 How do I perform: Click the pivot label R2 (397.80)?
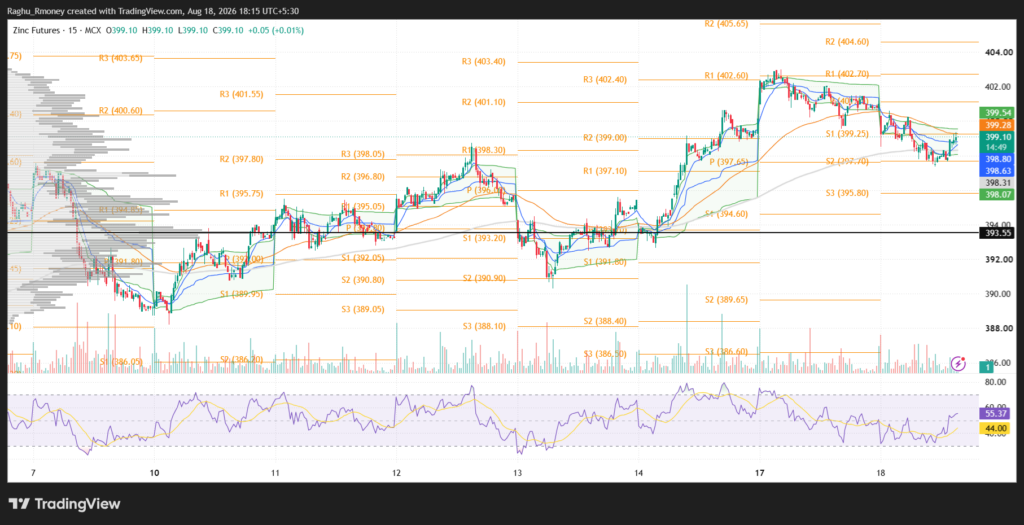pos(242,159)
